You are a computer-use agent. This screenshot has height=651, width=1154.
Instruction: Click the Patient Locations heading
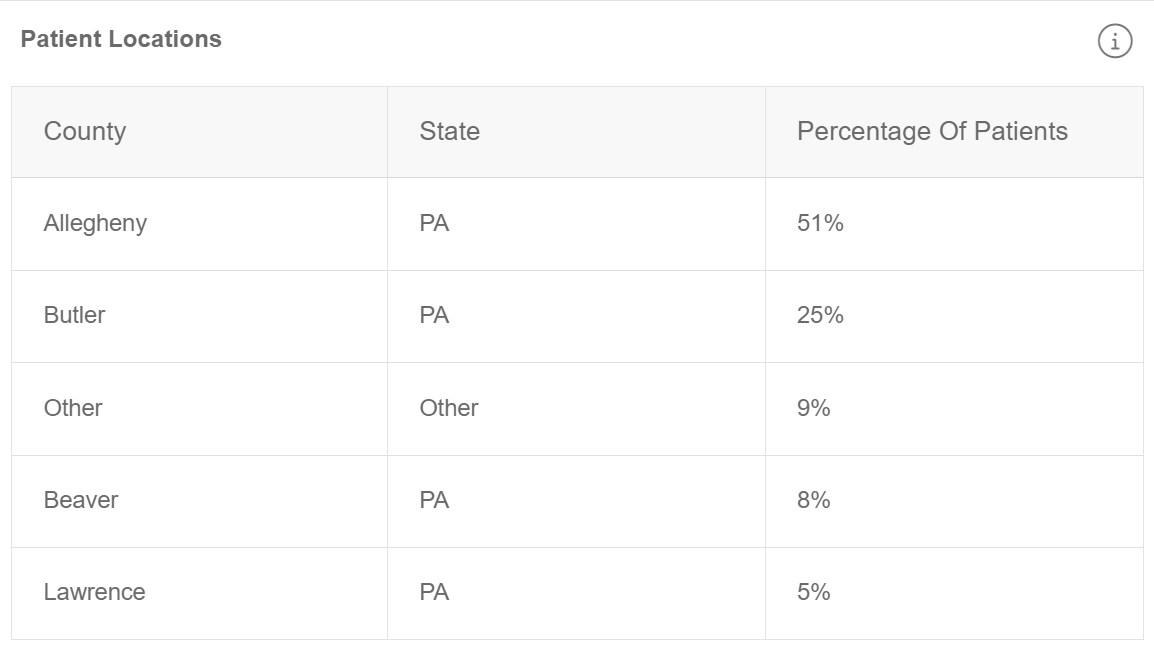[121, 39]
